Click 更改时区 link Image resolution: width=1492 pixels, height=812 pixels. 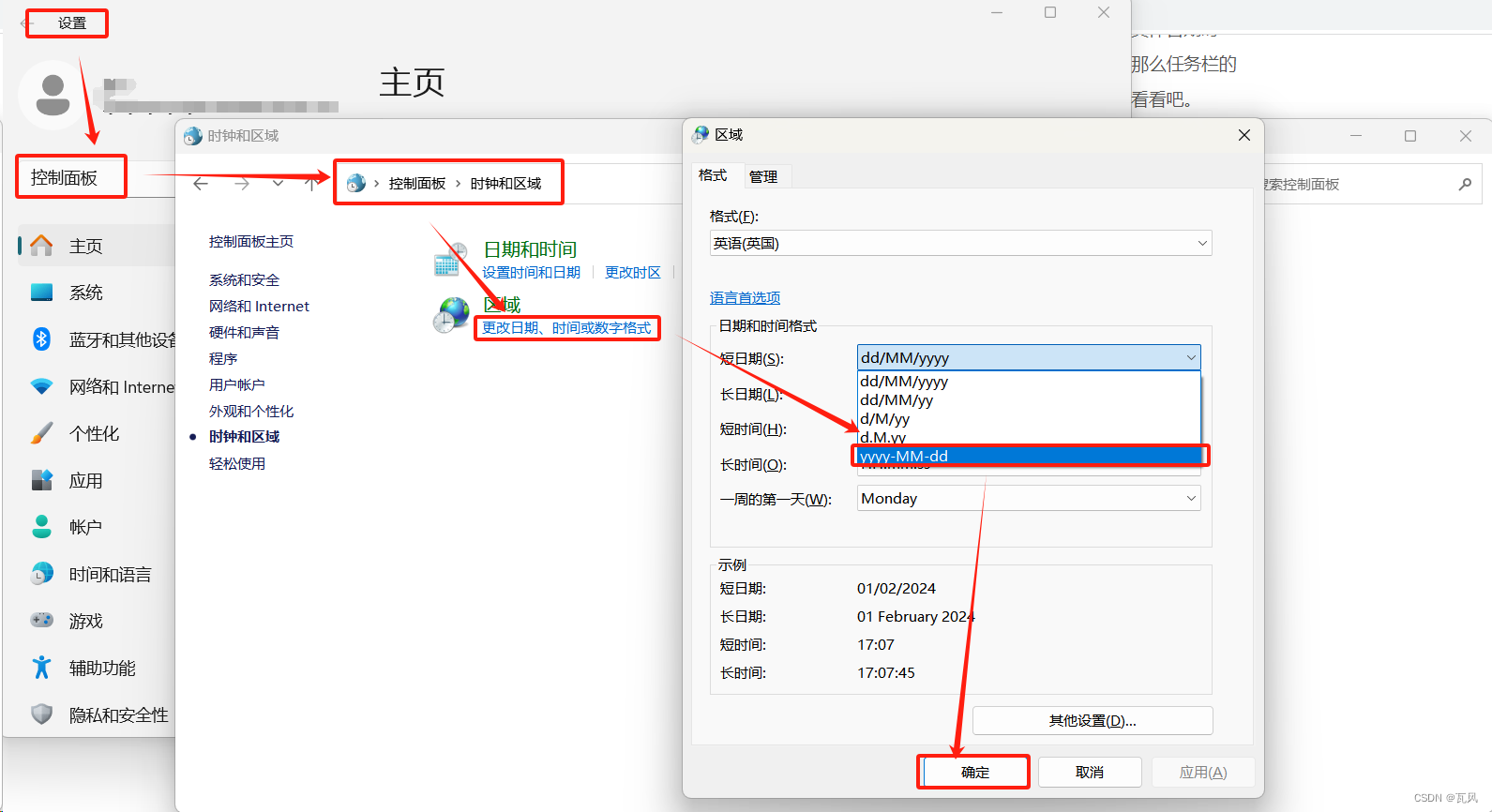click(x=633, y=273)
